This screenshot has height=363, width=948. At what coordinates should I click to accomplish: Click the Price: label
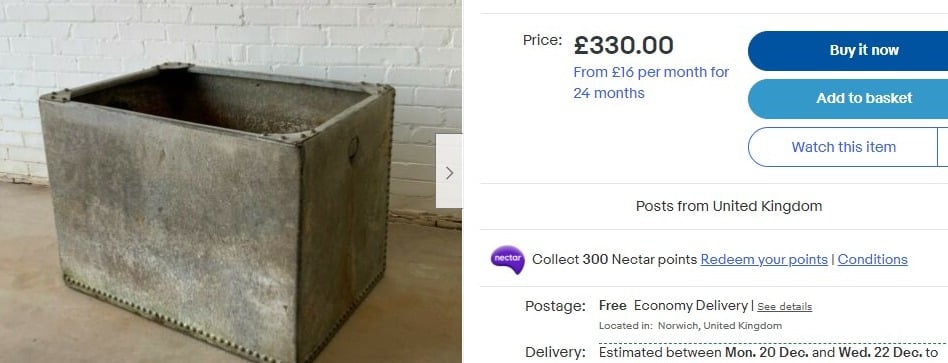pyautogui.click(x=542, y=41)
